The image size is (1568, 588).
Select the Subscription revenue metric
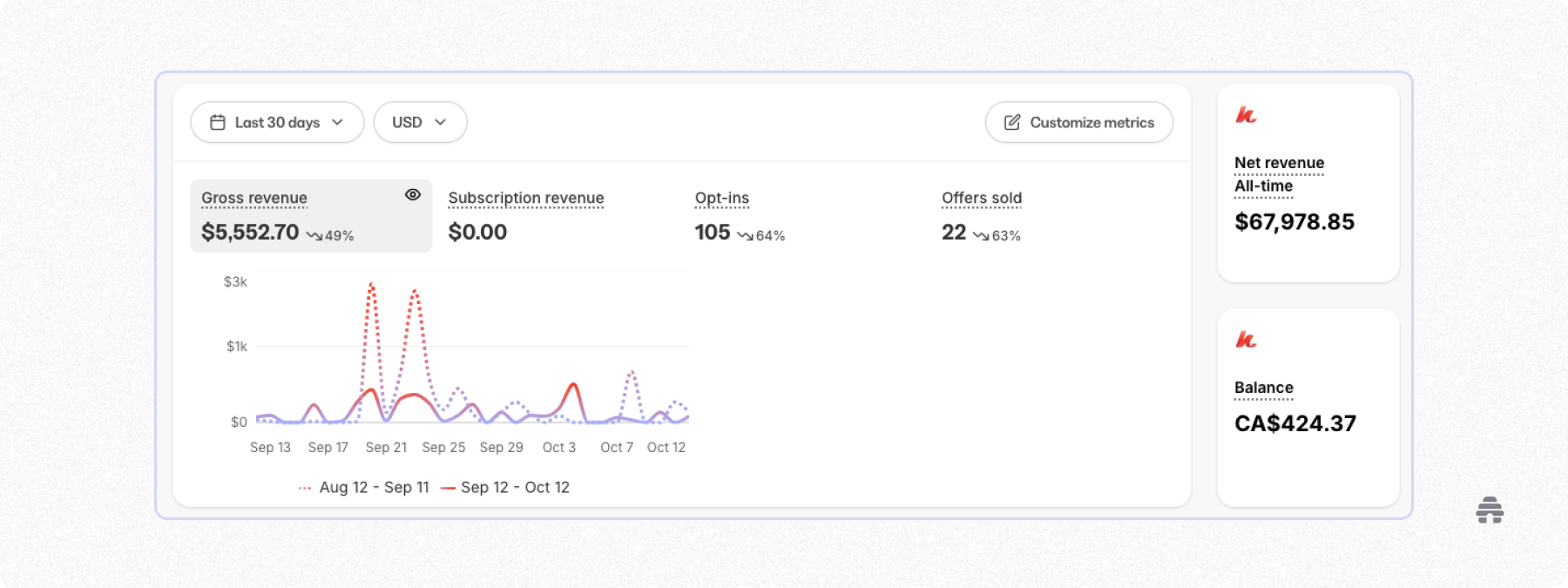pyautogui.click(x=526, y=199)
